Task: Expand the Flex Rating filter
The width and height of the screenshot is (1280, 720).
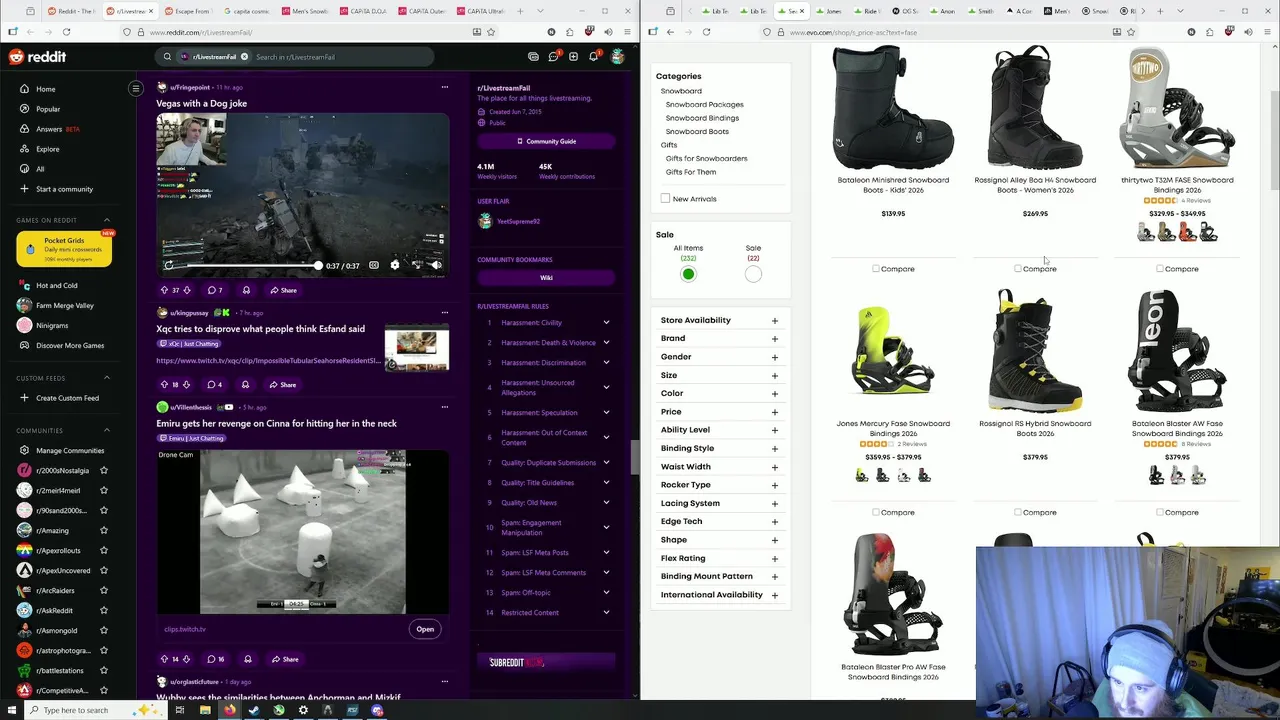Action: 775,558
